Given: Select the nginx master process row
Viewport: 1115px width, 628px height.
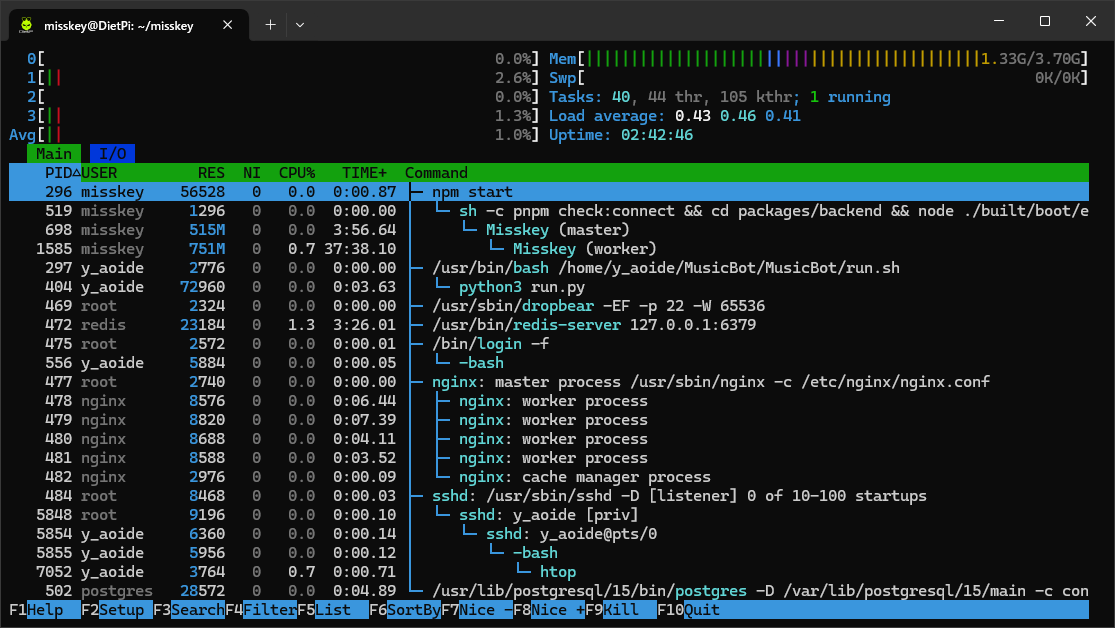Looking at the screenshot, I should [548, 382].
